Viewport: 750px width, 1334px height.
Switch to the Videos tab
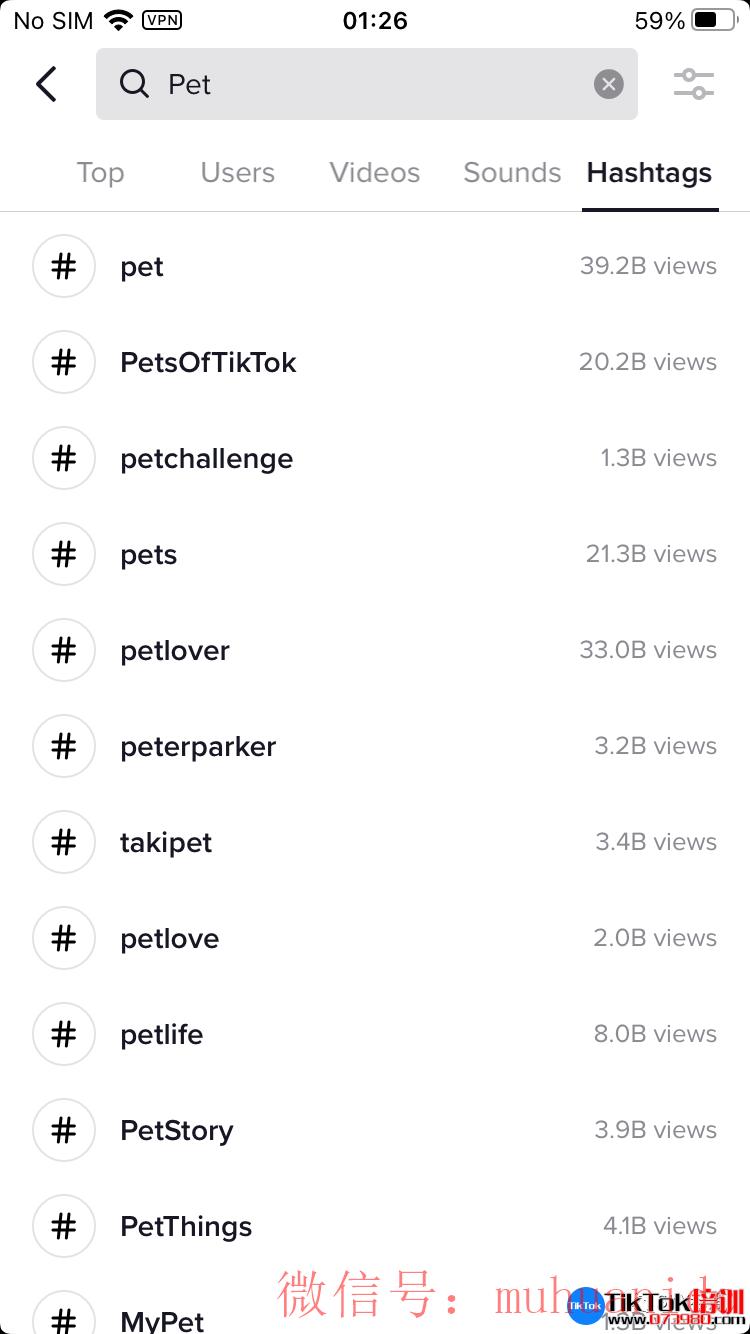point(375,173)
